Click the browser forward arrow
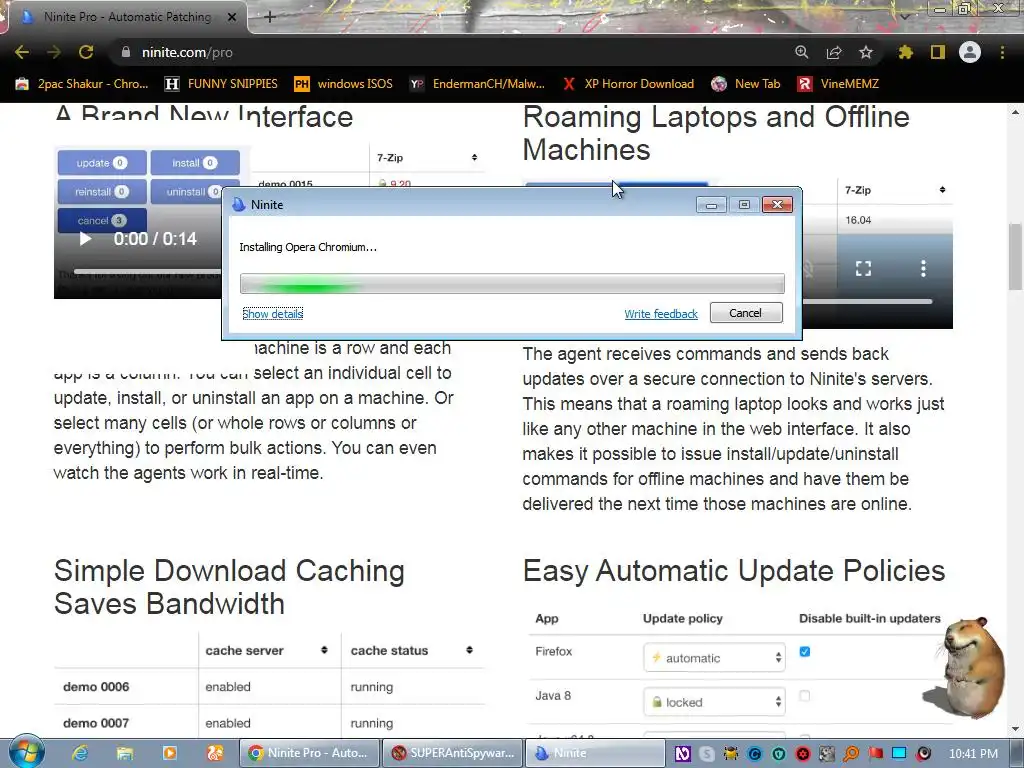The height and width of the screenshot is (768, 1024). coord(54,52)
